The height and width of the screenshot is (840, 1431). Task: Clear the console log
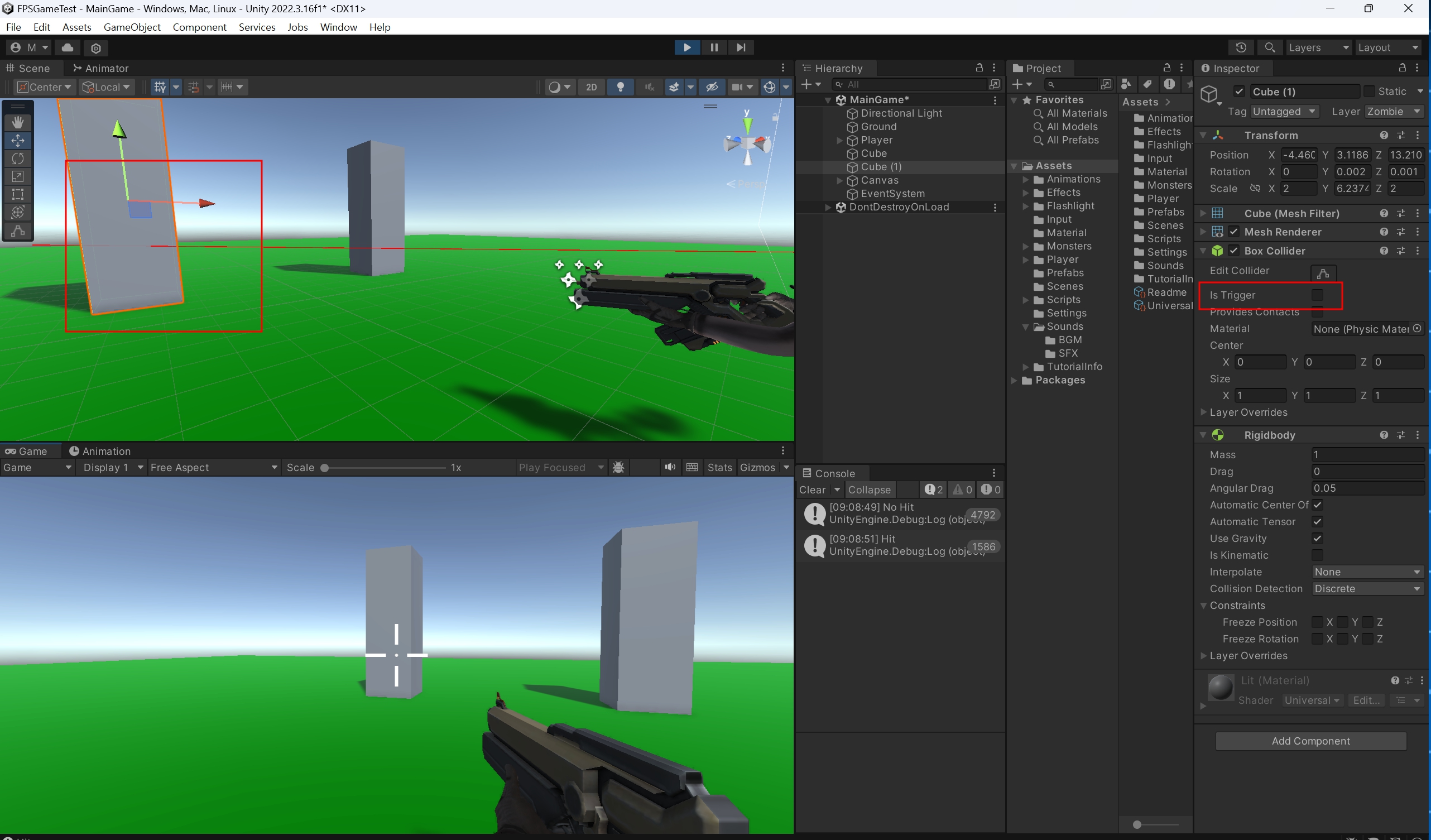[x=812, y=489]
